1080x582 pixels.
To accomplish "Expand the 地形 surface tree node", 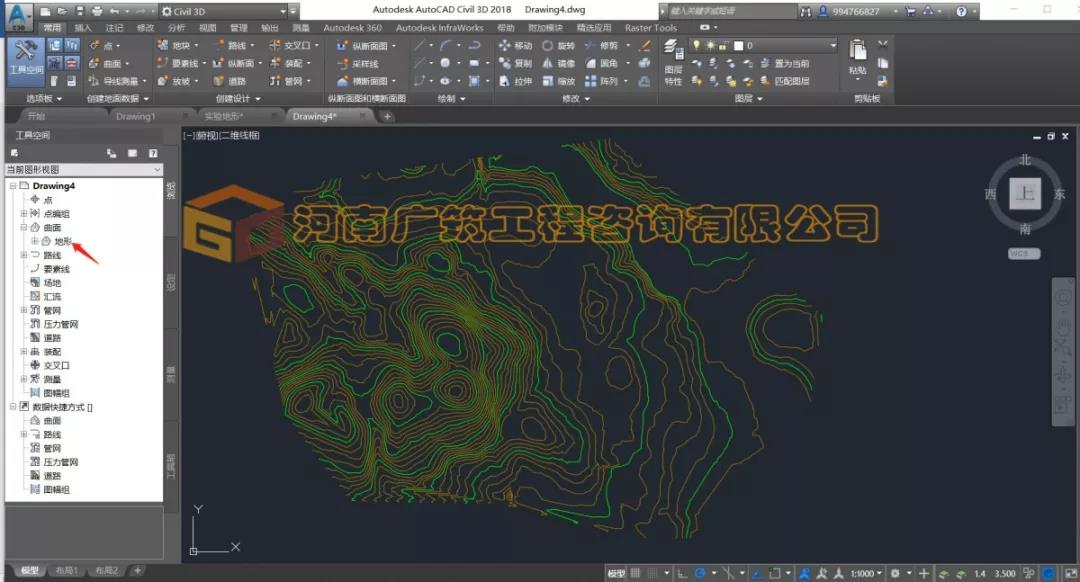I will pyautogui.click(x=34, y=241).
